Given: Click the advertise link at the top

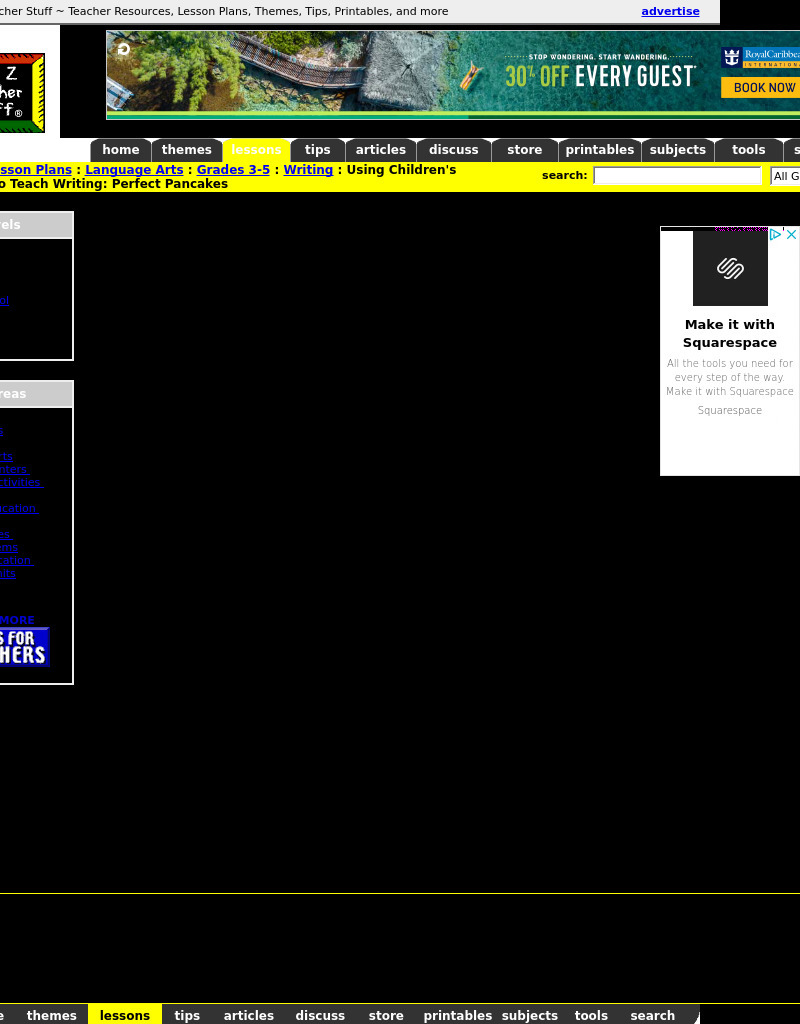Looking at the screenshot, I should pyautogui.click(x=670, y=11).
